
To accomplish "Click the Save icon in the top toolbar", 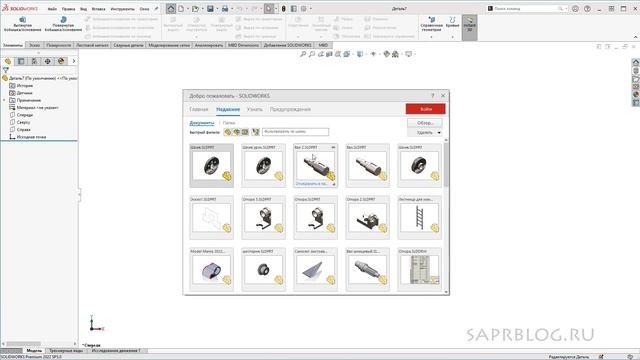I will (x=210, y=9).
